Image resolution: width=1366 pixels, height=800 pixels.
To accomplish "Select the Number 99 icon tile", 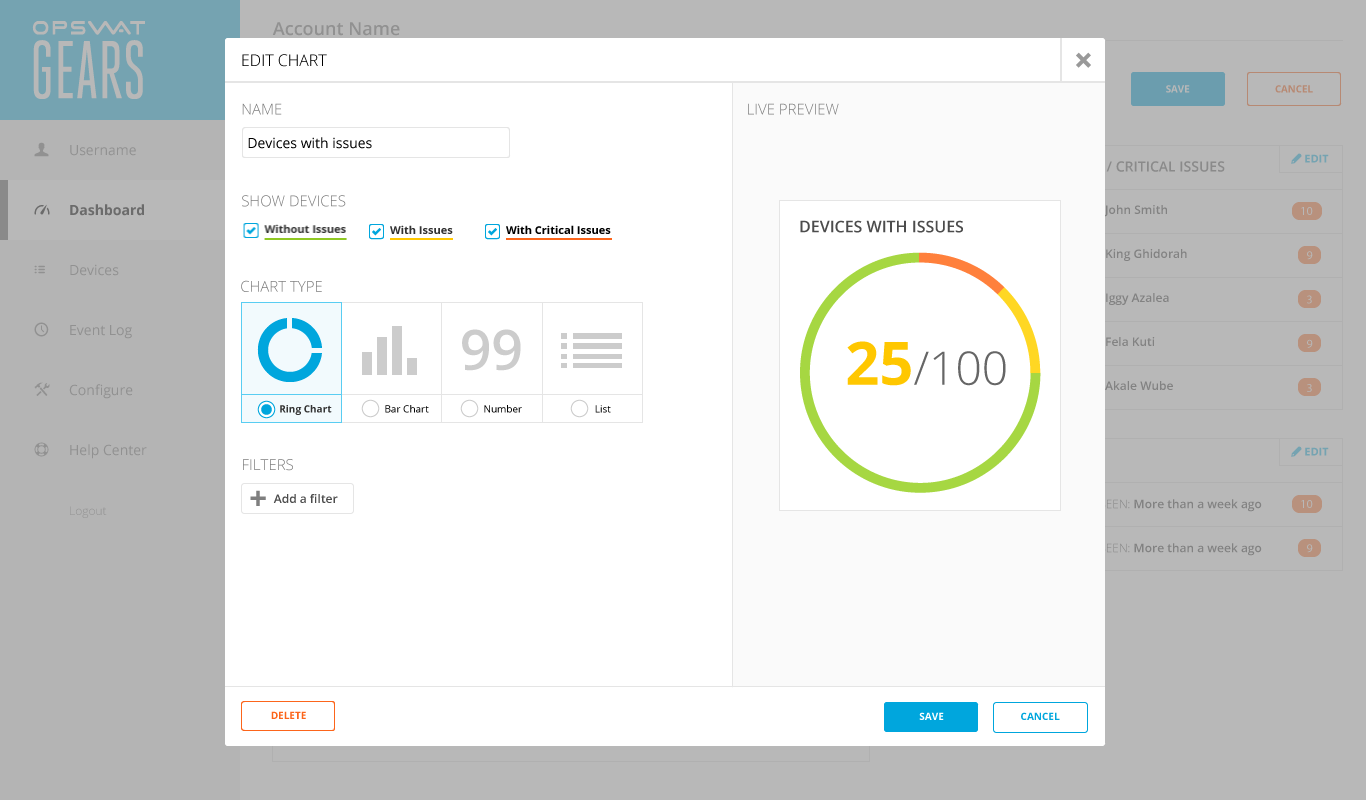I will pos(491,349).
